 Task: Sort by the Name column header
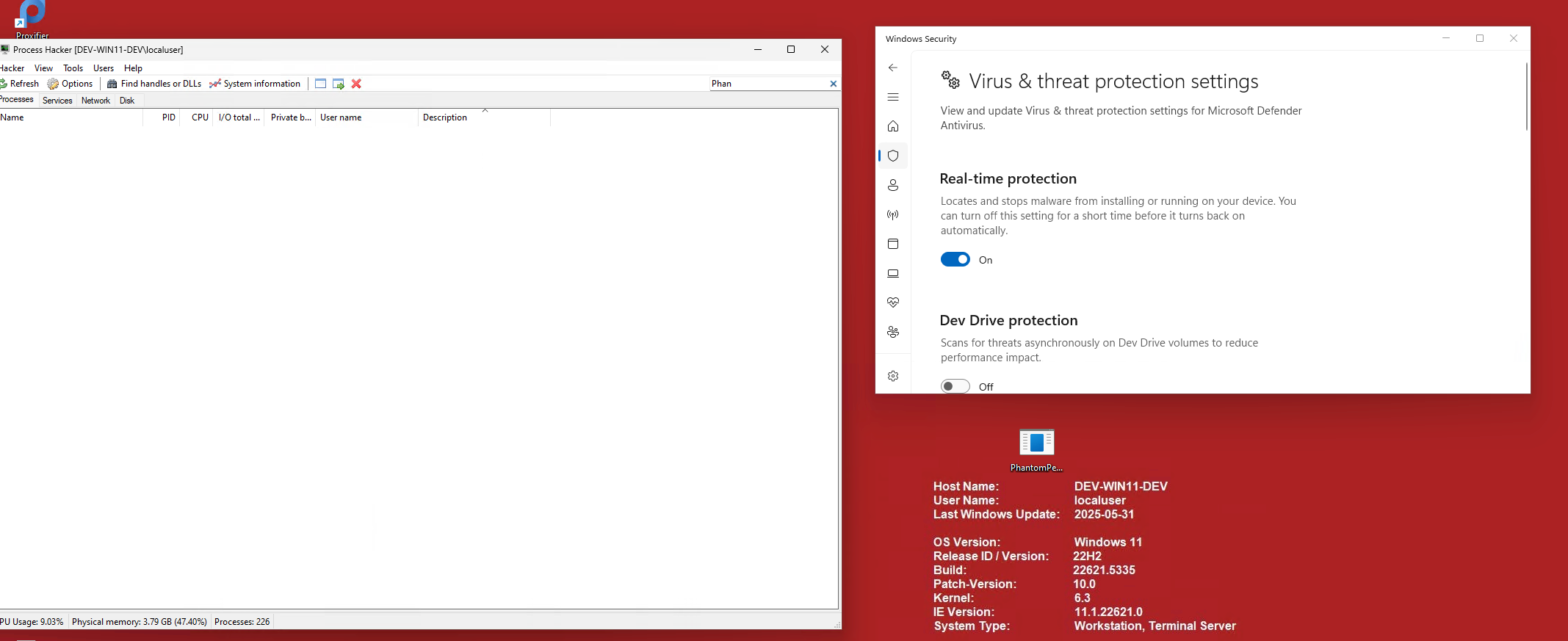(x=71, y=117)
